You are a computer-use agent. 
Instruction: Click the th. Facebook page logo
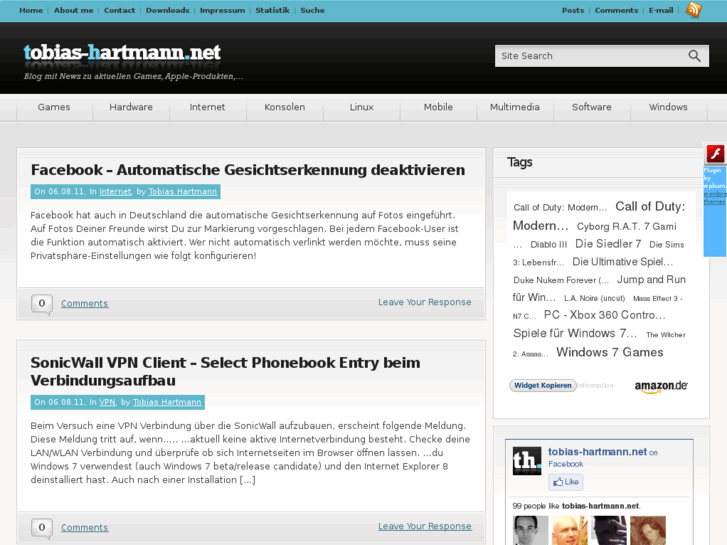pos(527,461)
